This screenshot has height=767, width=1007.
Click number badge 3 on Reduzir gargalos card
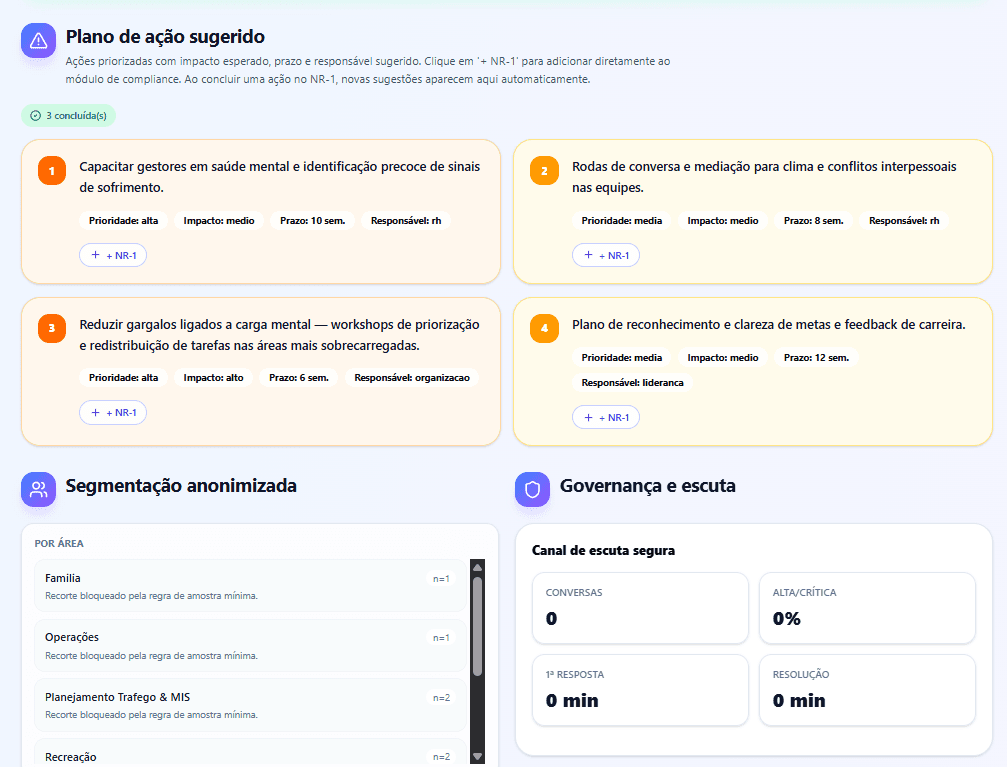(52, 328)
